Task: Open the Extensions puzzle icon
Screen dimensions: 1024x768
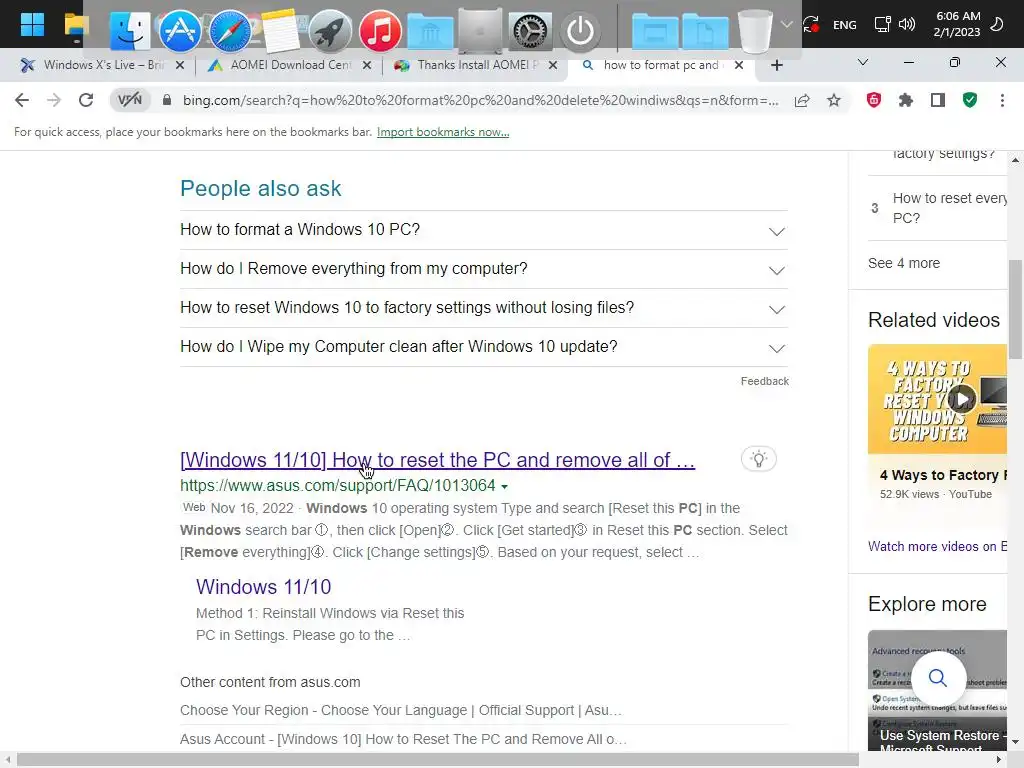Action: pos(906,100)
